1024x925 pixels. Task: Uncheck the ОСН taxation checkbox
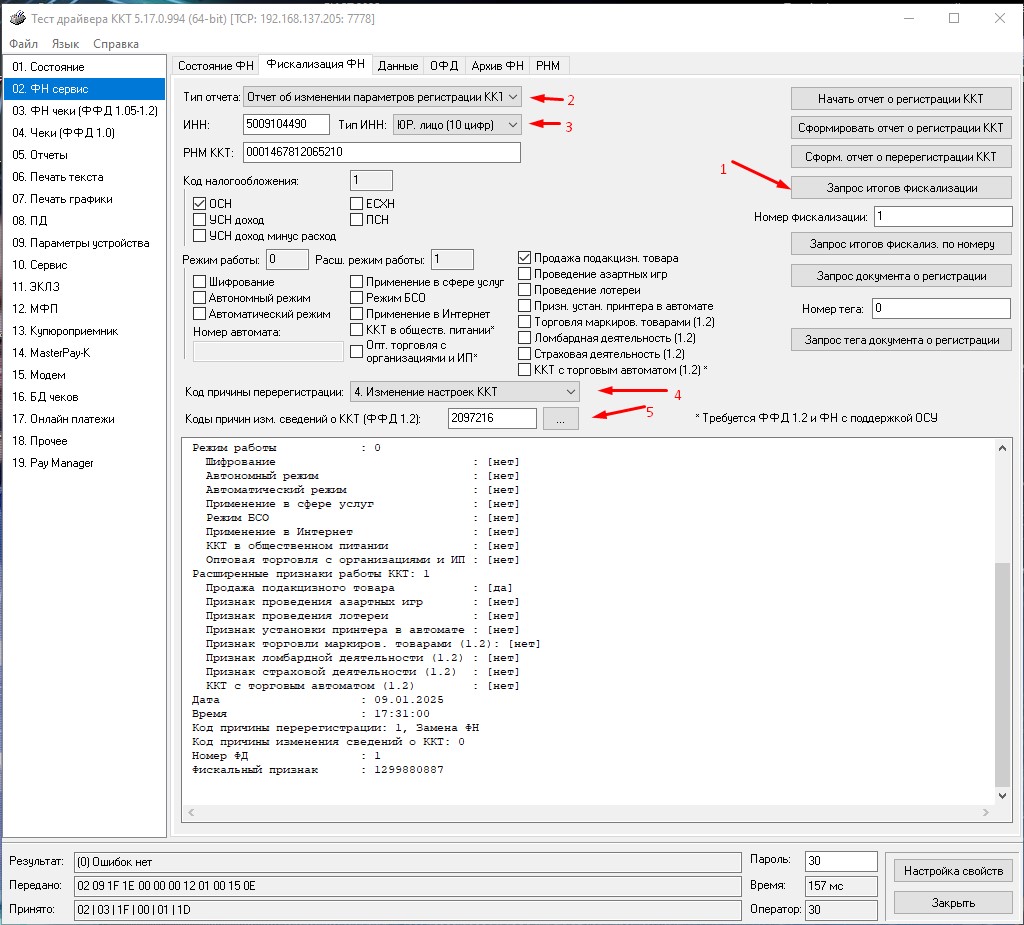tap(200, 203)
